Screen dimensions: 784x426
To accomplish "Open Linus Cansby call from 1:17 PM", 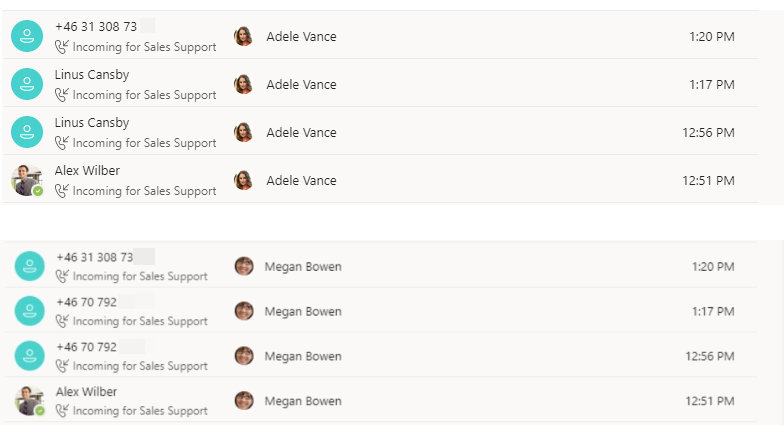I will (380, 84).
